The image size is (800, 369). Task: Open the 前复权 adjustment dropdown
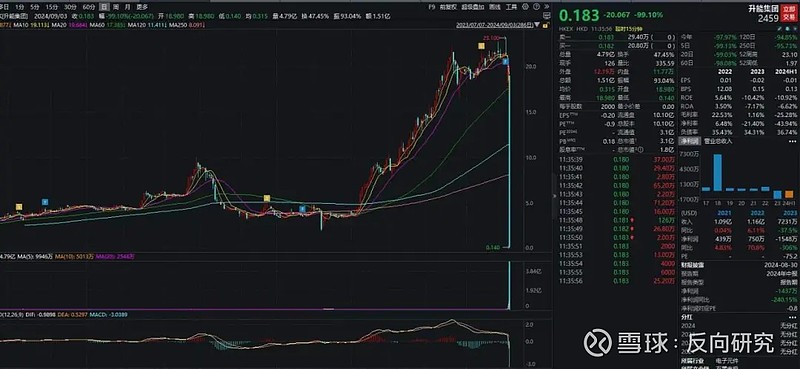click(447, 7)
